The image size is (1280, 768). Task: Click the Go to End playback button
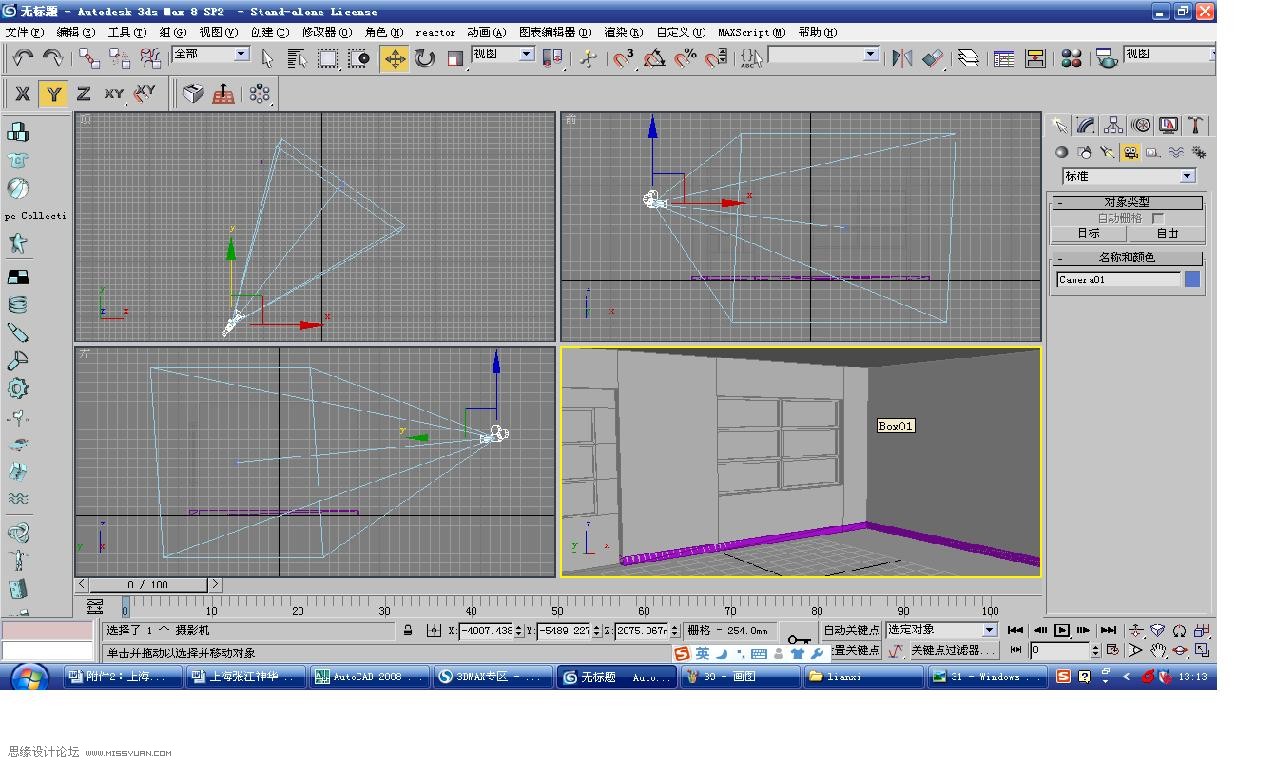tap(1108, 630)
